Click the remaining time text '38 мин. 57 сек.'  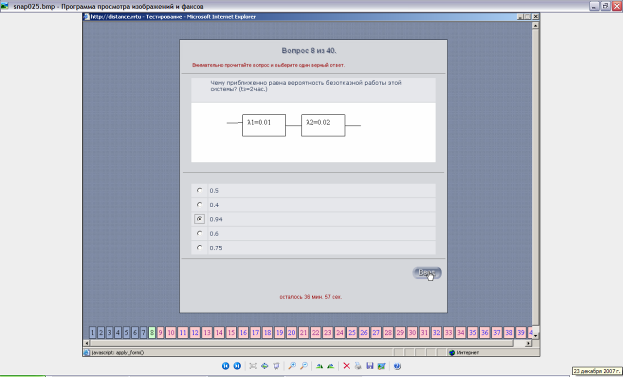(323, 297)
